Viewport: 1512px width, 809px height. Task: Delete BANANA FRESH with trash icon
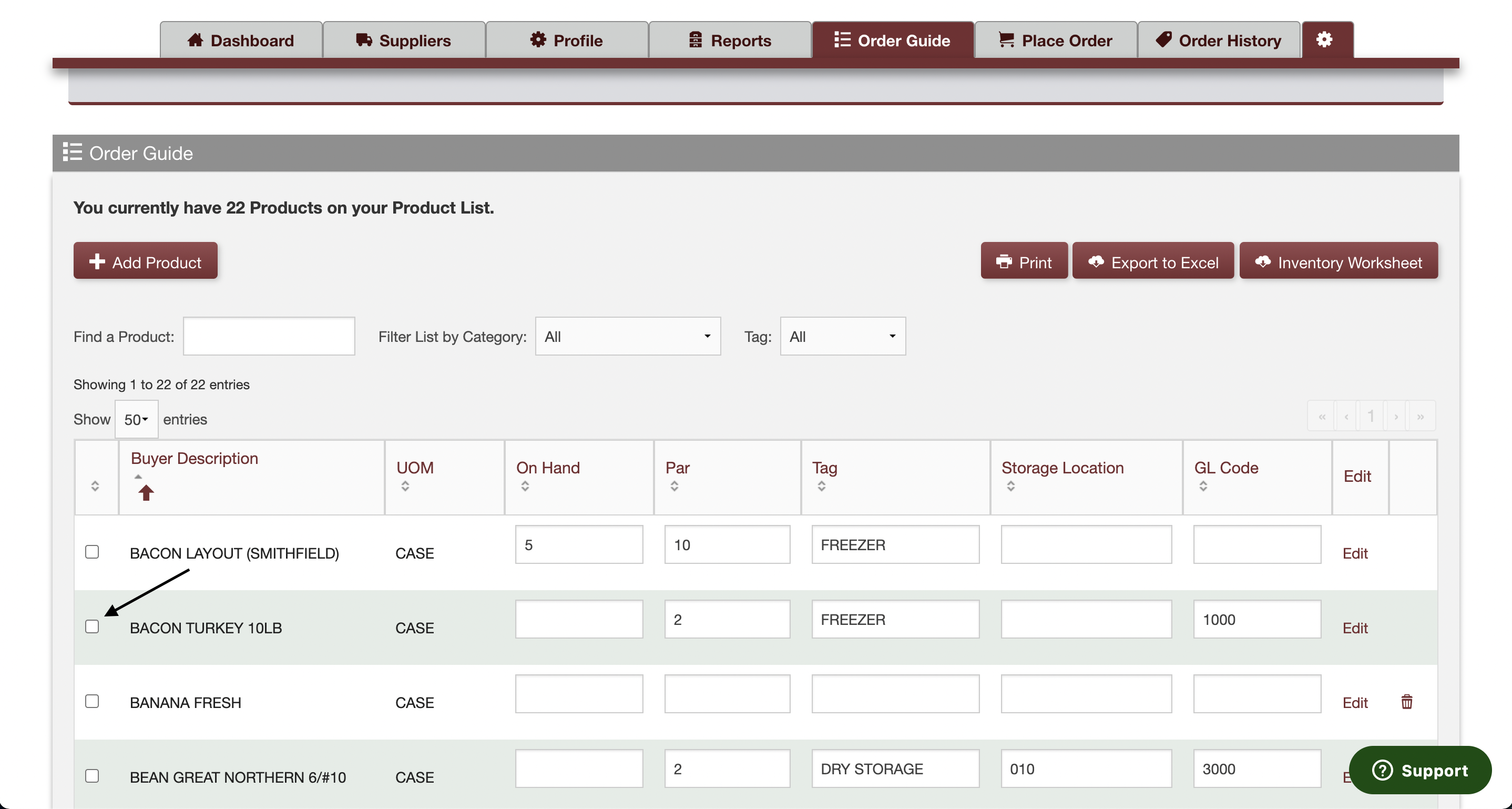1406,702
